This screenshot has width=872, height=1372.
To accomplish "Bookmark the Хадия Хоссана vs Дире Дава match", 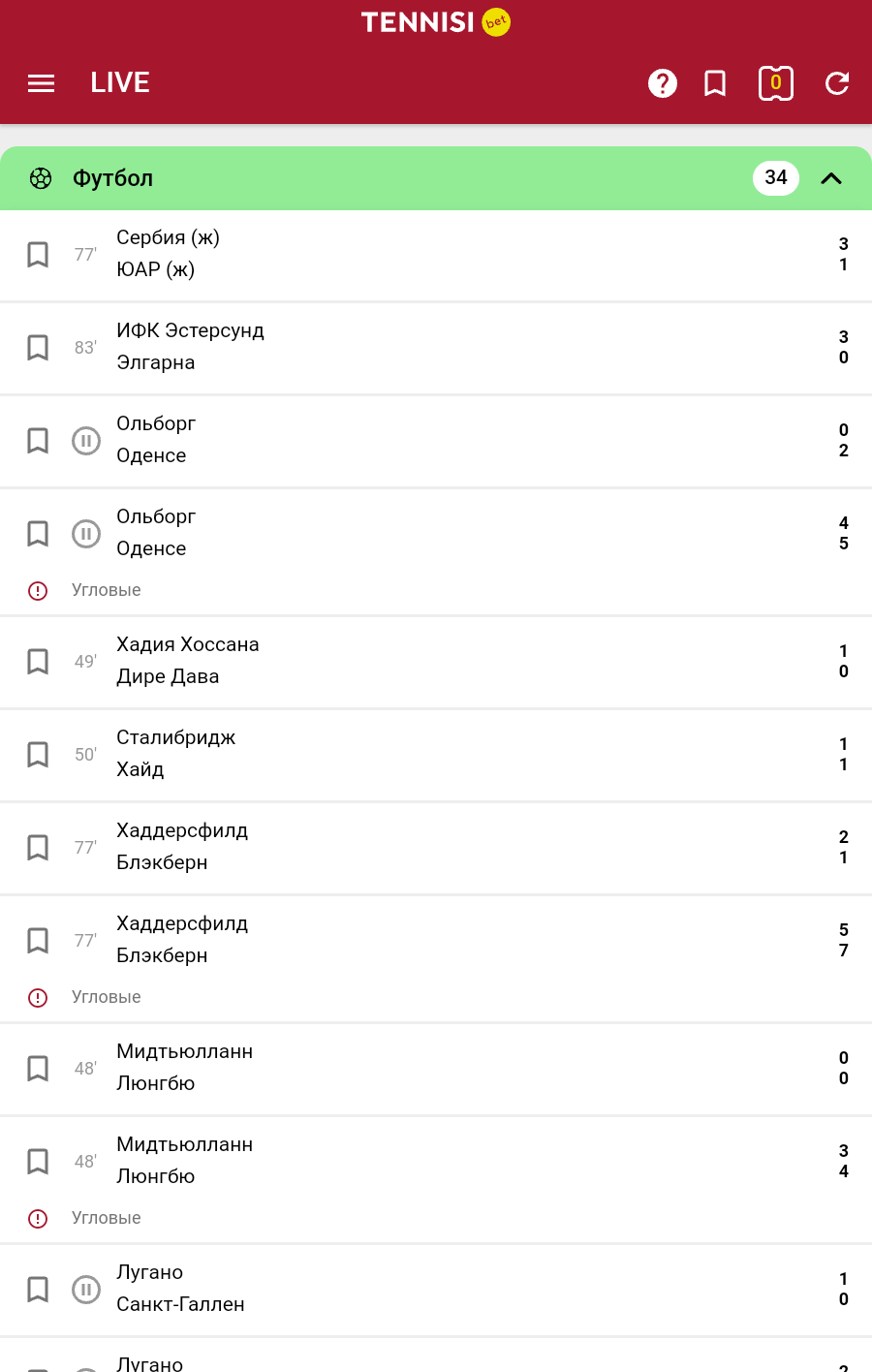I will coord(38,662).
